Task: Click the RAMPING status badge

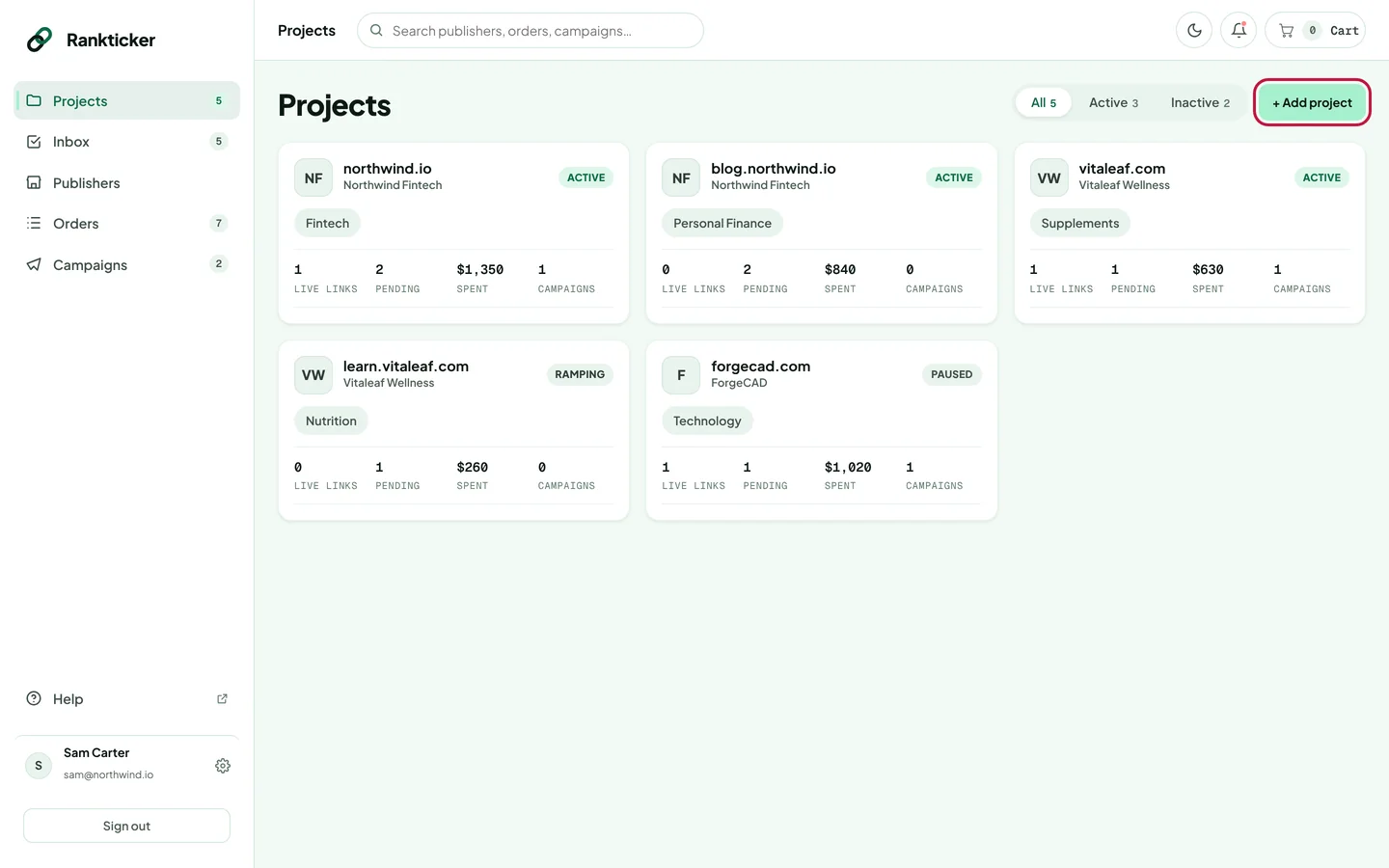Action: pos(580,374)
